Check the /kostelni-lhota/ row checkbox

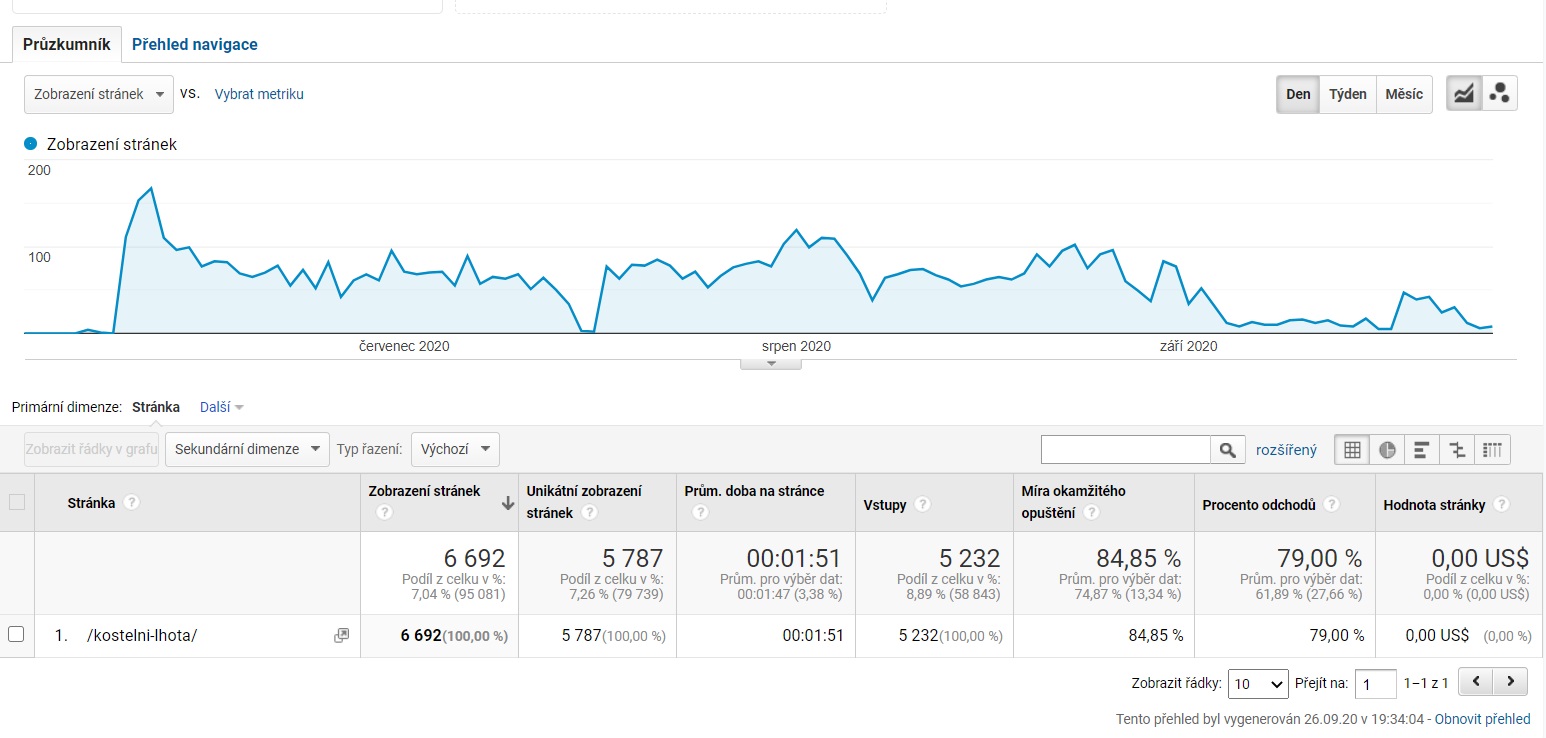[x=16, y=634]
